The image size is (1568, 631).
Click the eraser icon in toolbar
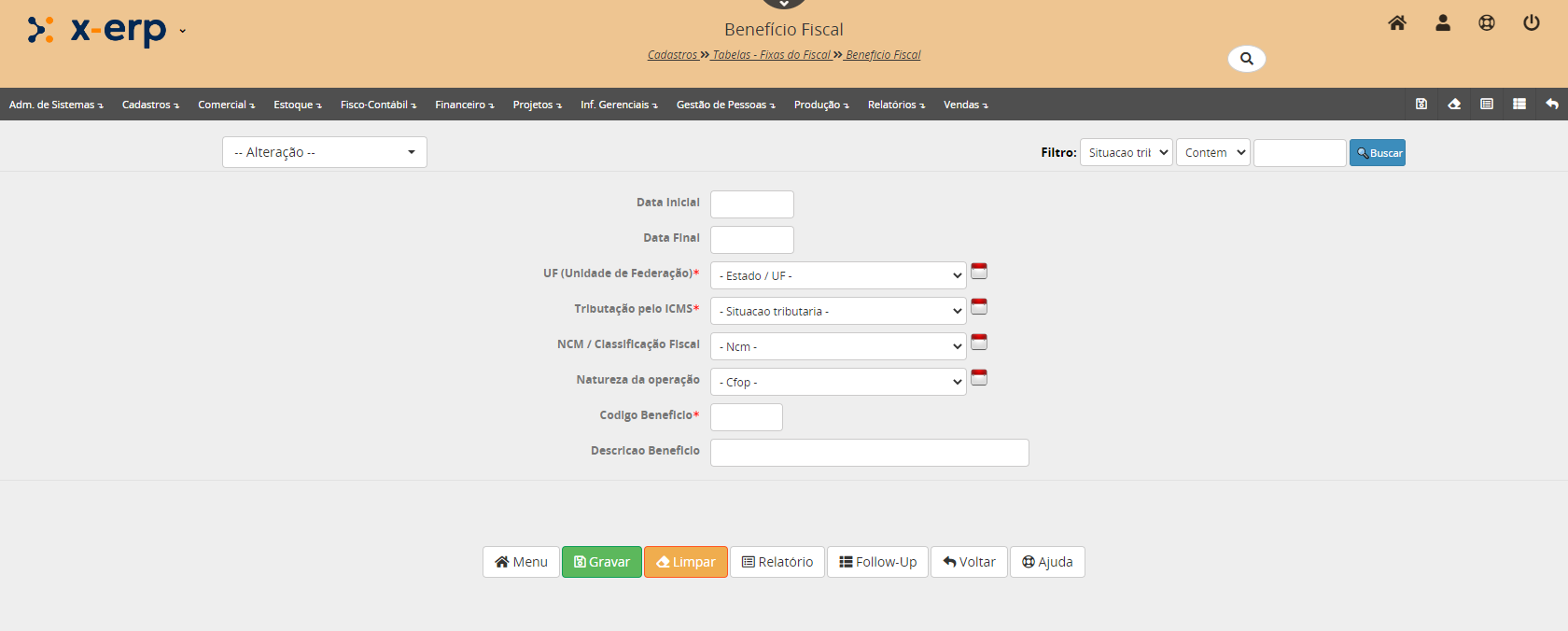(1453, 105)
